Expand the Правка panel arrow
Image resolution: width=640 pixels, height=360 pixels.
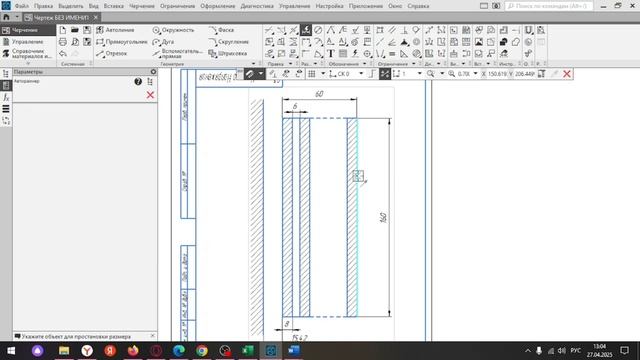tap(291, 64)
